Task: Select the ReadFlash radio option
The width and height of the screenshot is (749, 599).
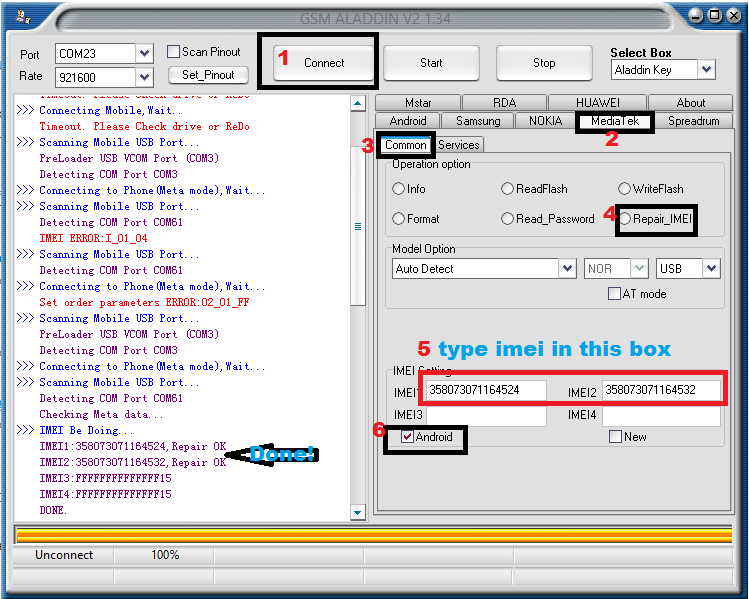Action: (507, 189)
